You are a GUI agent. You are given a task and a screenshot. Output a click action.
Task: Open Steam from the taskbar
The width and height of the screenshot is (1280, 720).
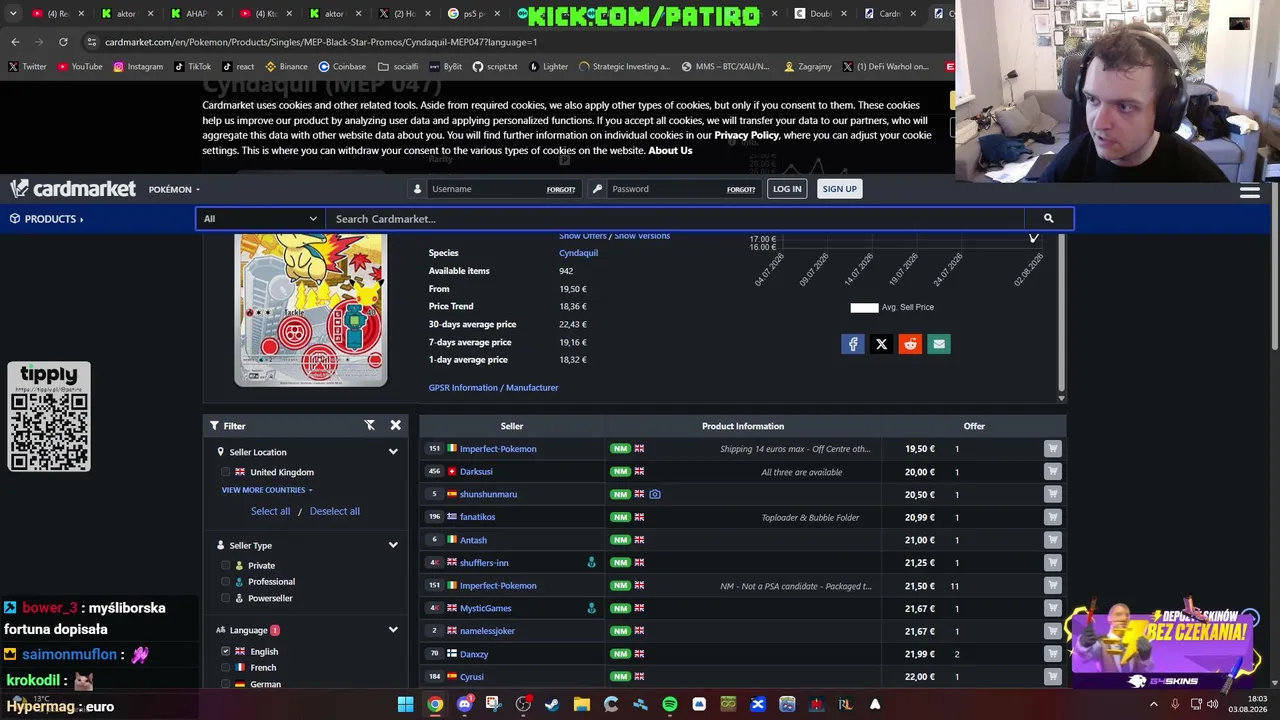pos(552,704)
